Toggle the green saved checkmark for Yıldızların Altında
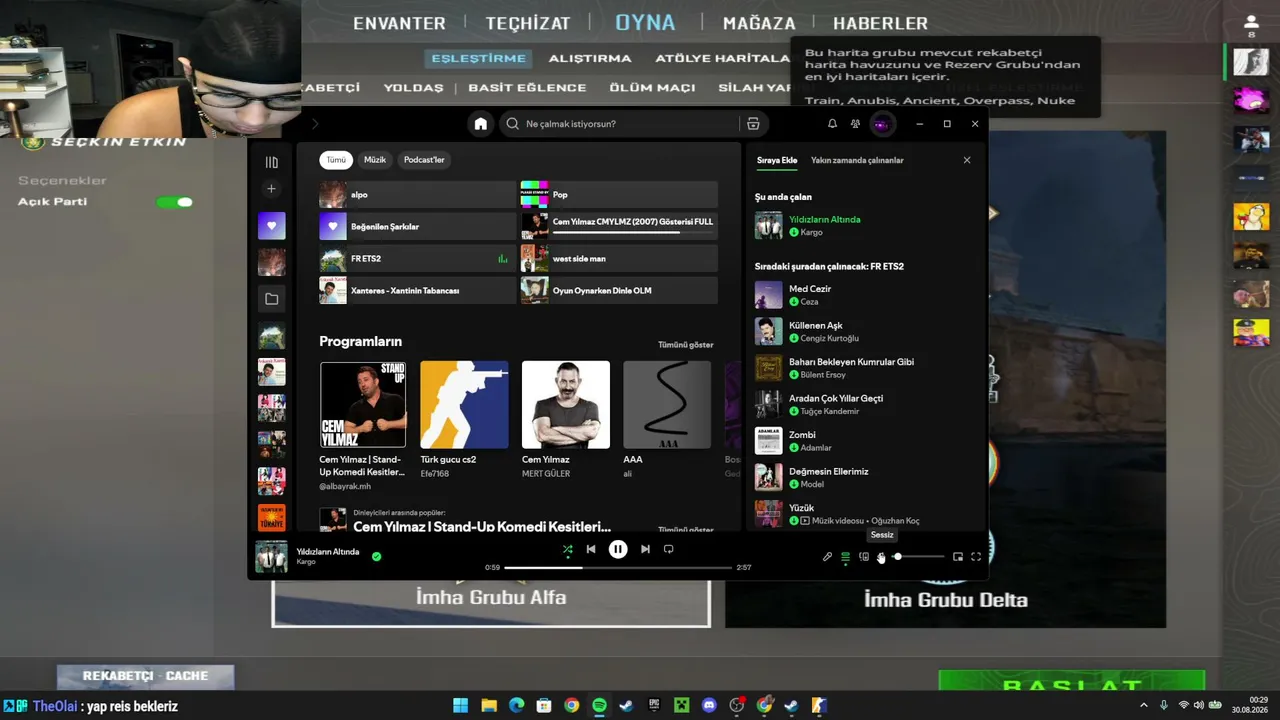Image resolution: width=1280 pixels, height=720 pixels. [x=376, y=556]
